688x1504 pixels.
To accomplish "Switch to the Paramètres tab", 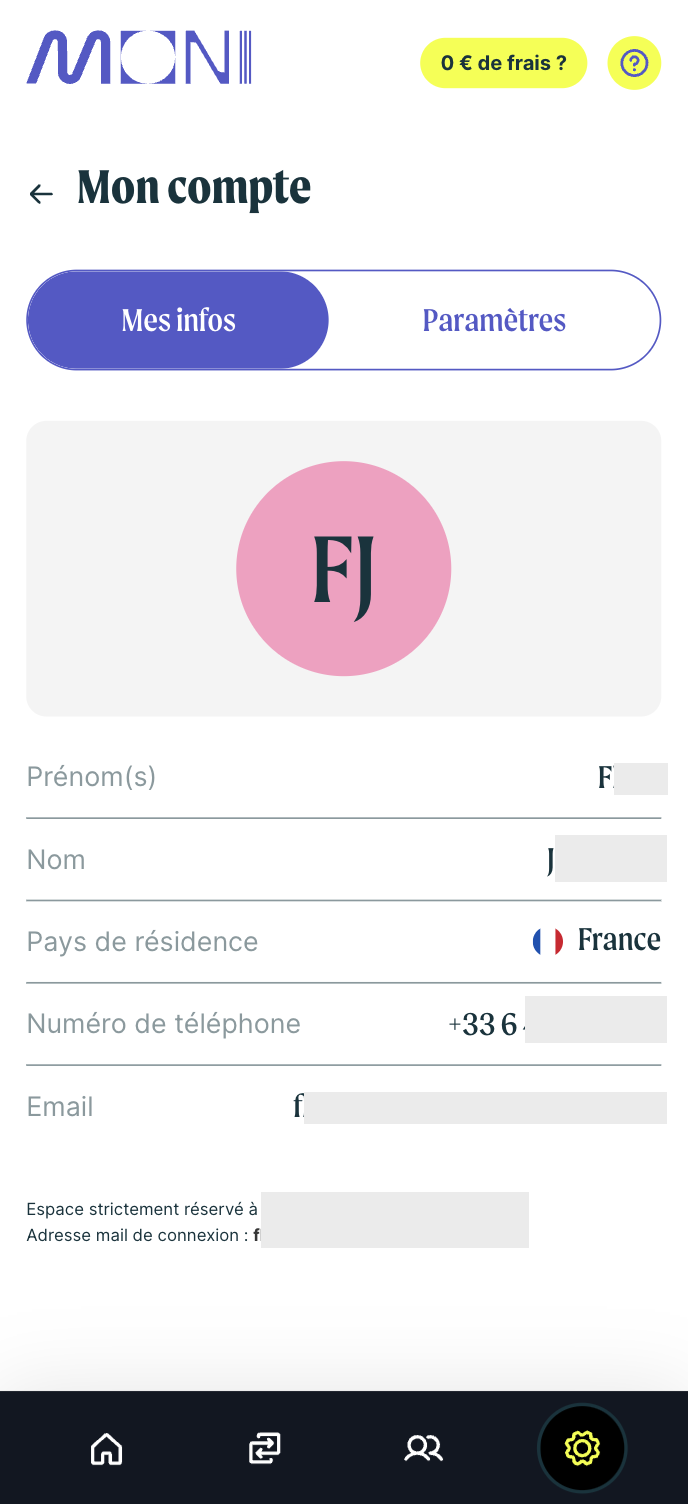I will point(494,320).
